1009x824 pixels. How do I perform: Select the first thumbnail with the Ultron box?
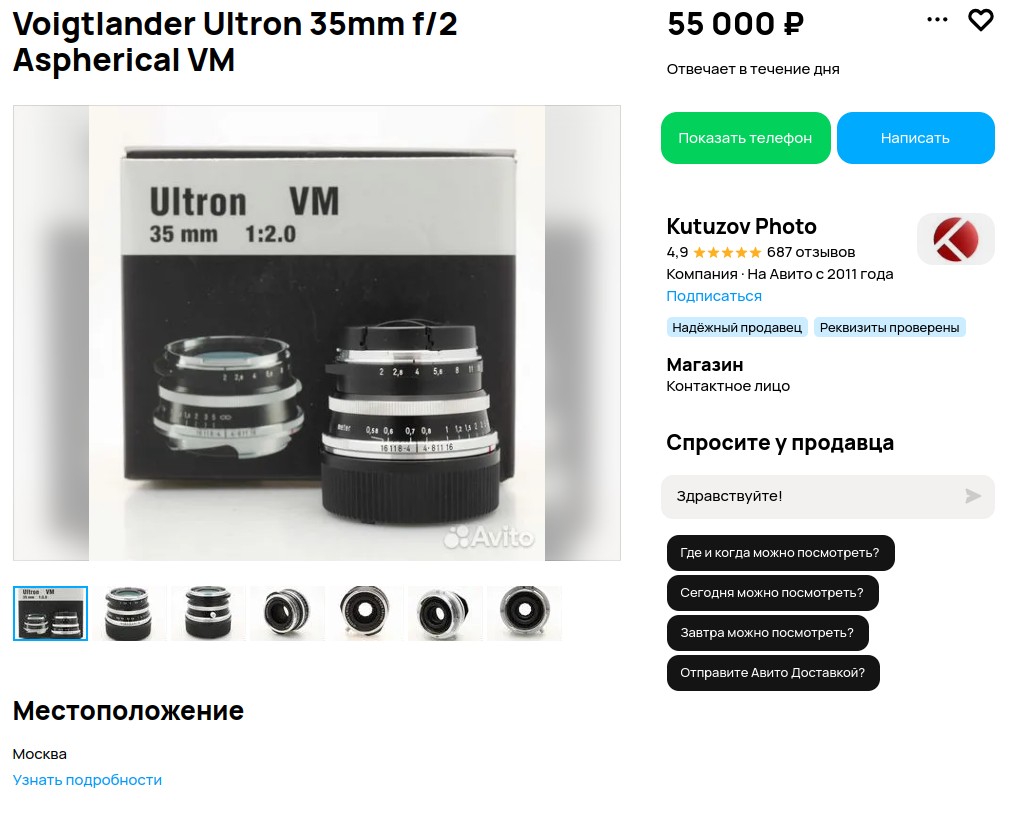pyautogui.click(x=50, y=613)
